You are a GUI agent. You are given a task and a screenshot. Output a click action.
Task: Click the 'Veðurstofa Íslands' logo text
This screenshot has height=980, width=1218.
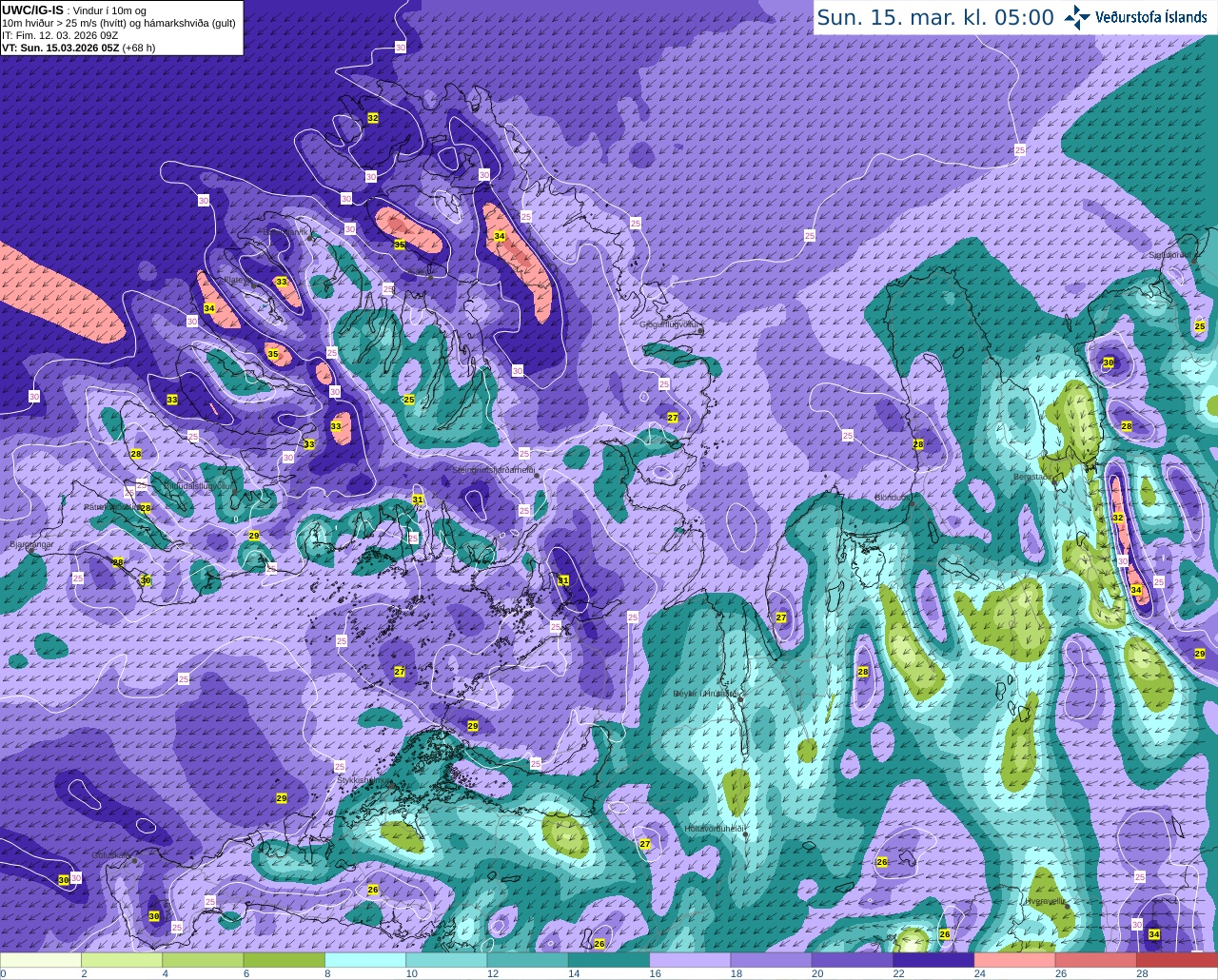pos(1150,17)
